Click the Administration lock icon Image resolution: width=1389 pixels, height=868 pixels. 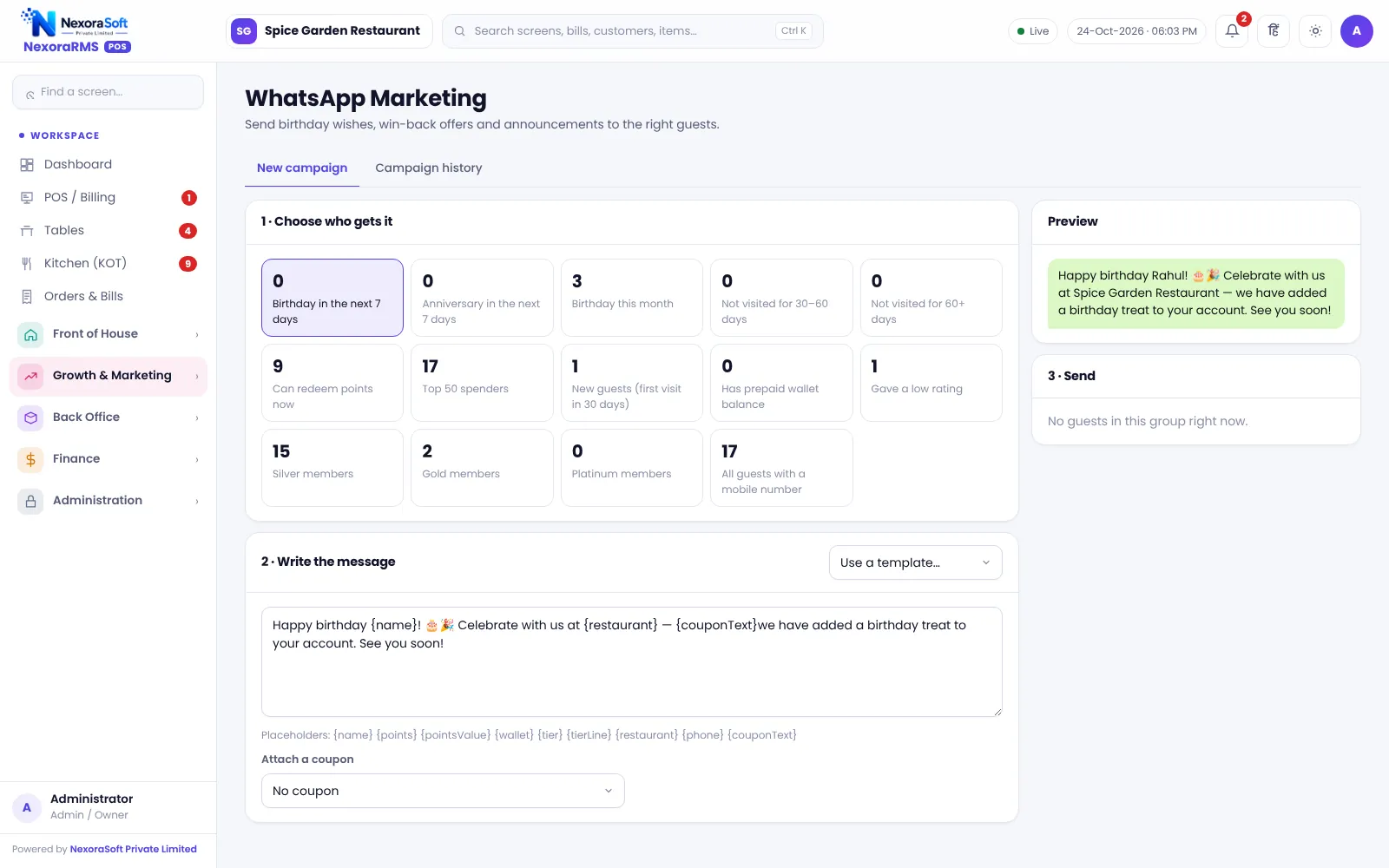30,501
